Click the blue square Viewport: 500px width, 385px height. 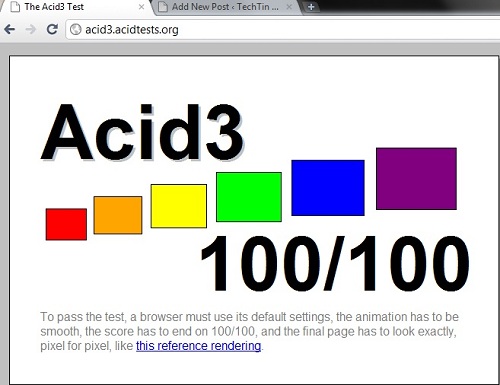pos(328,188)
